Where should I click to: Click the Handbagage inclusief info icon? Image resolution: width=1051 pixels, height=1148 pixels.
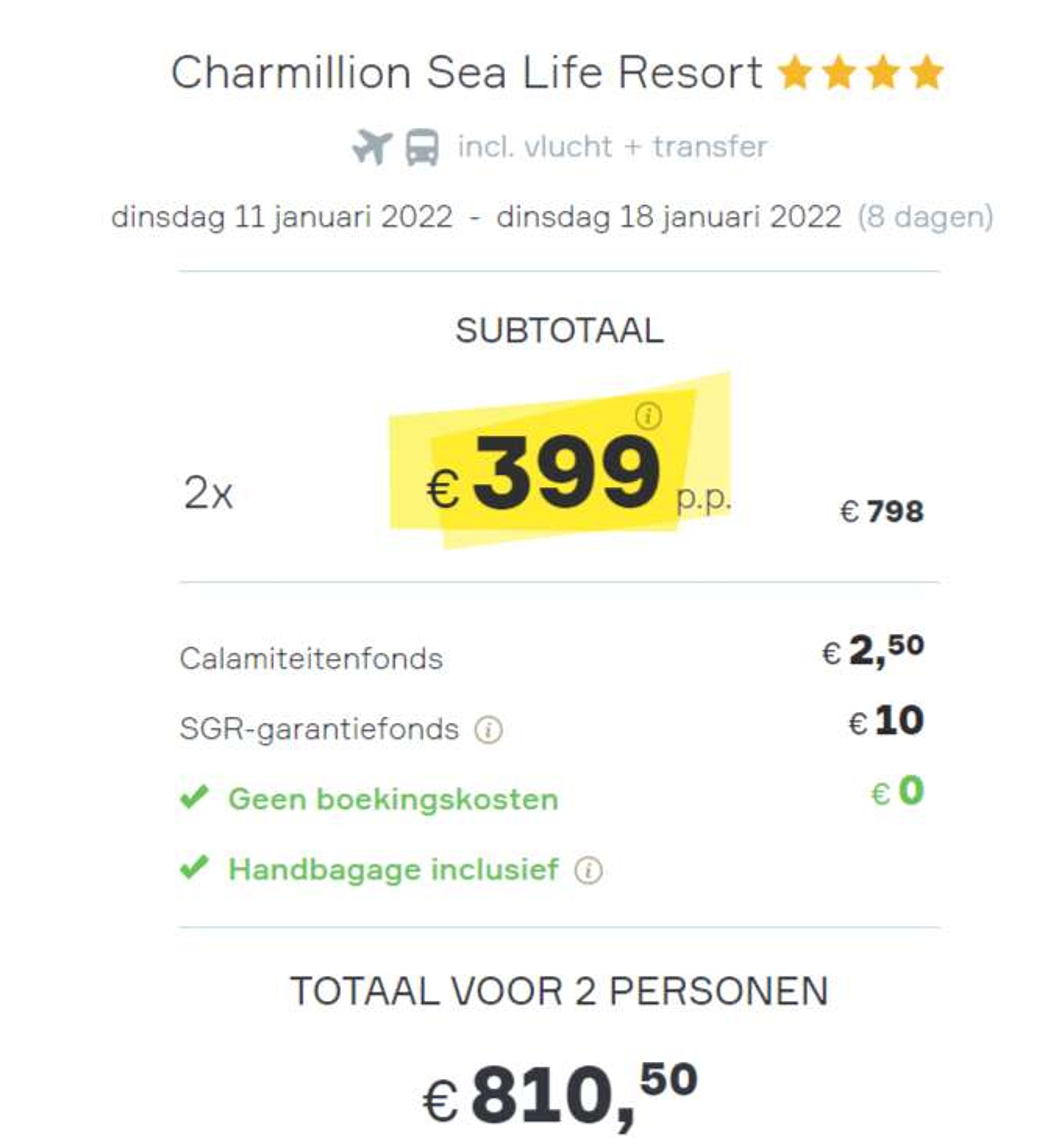pyautogui.click(x=588, y=870)
